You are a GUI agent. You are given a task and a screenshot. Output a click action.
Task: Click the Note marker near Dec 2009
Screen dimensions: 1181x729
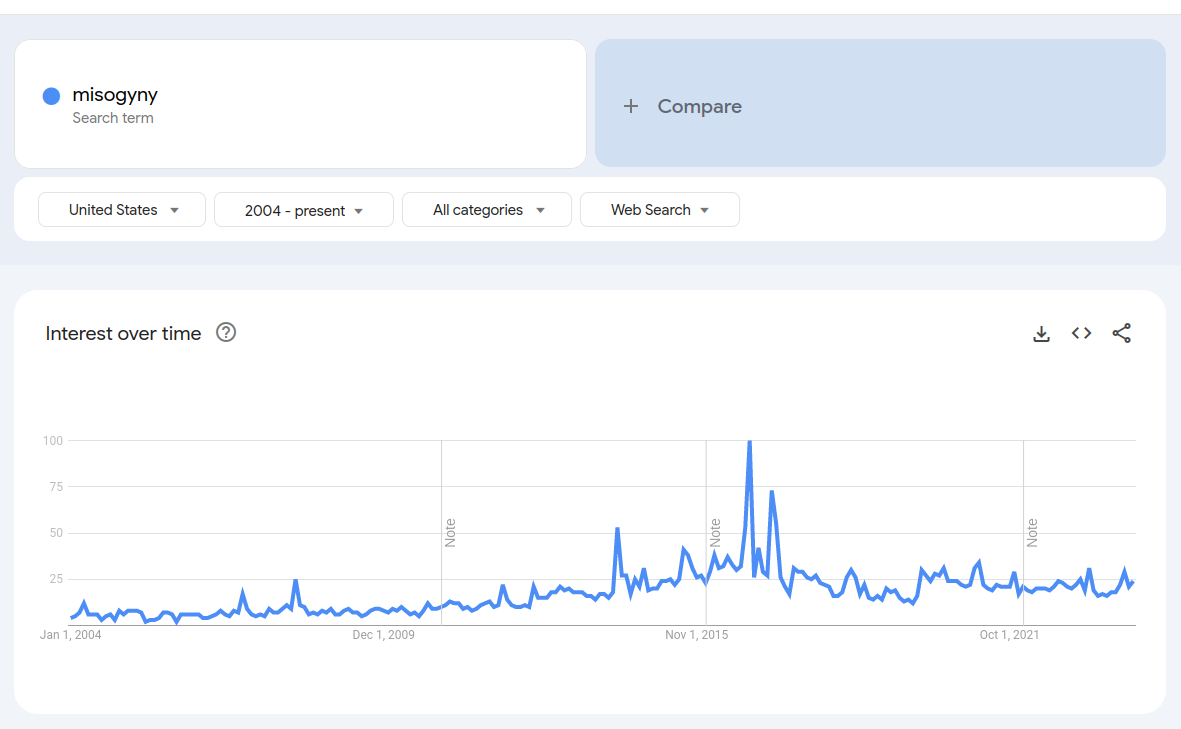(450, 532)
